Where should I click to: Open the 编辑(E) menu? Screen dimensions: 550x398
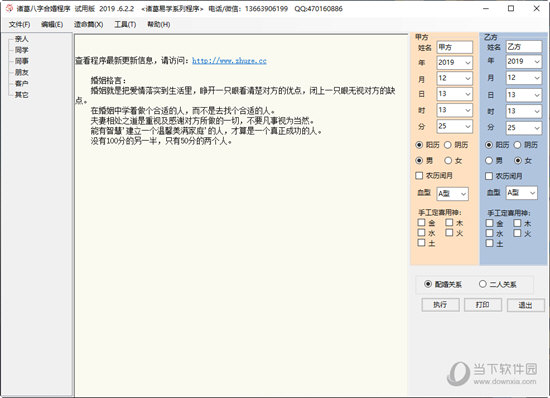coord(52,25)
